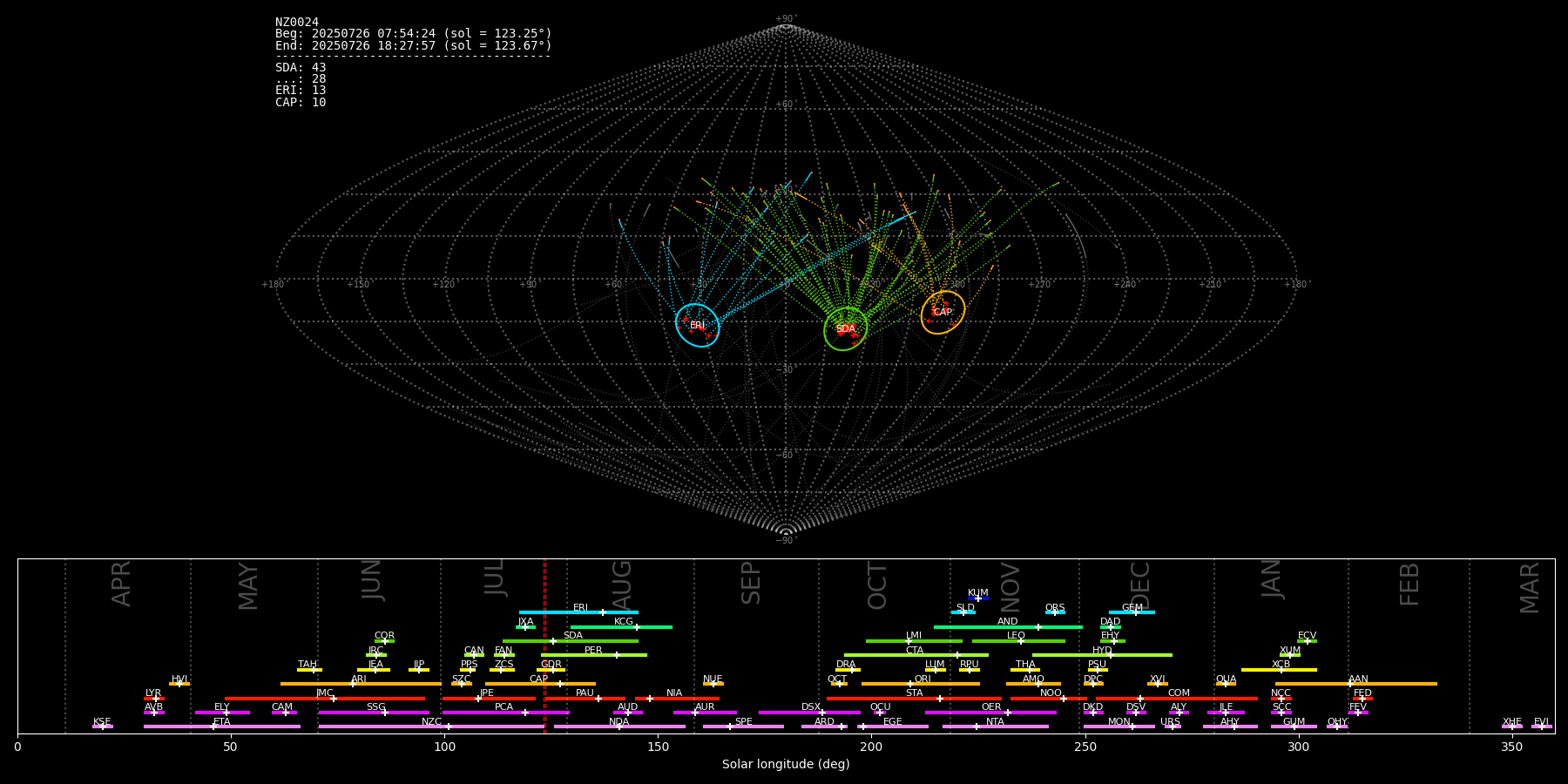Image resolution: width=1568 pixels, height=784 pixels.
Task: Click the COM shower label in timeline
Action: pos(1179,693)
